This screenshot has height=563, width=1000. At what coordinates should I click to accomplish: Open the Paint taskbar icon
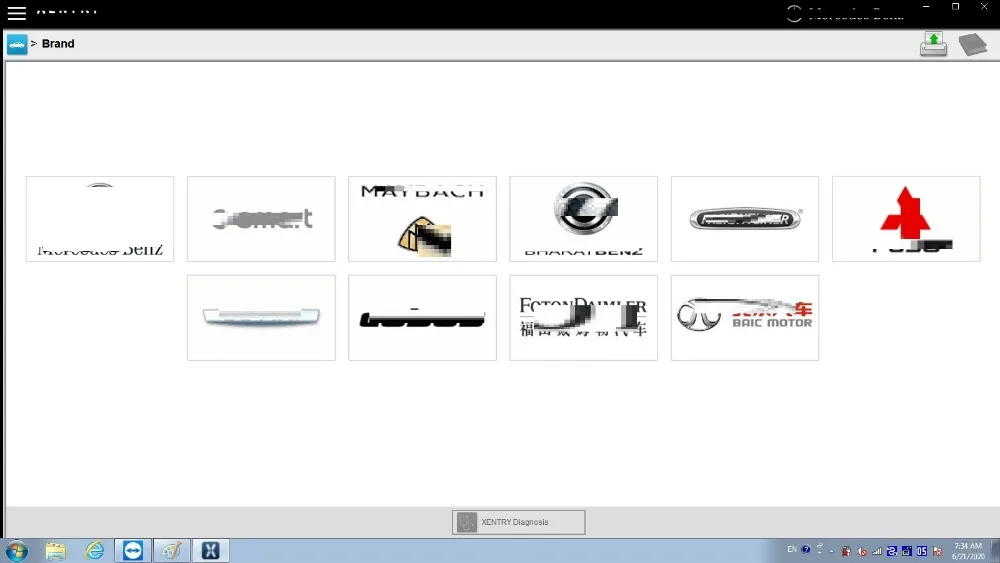(x=172, y=550)
